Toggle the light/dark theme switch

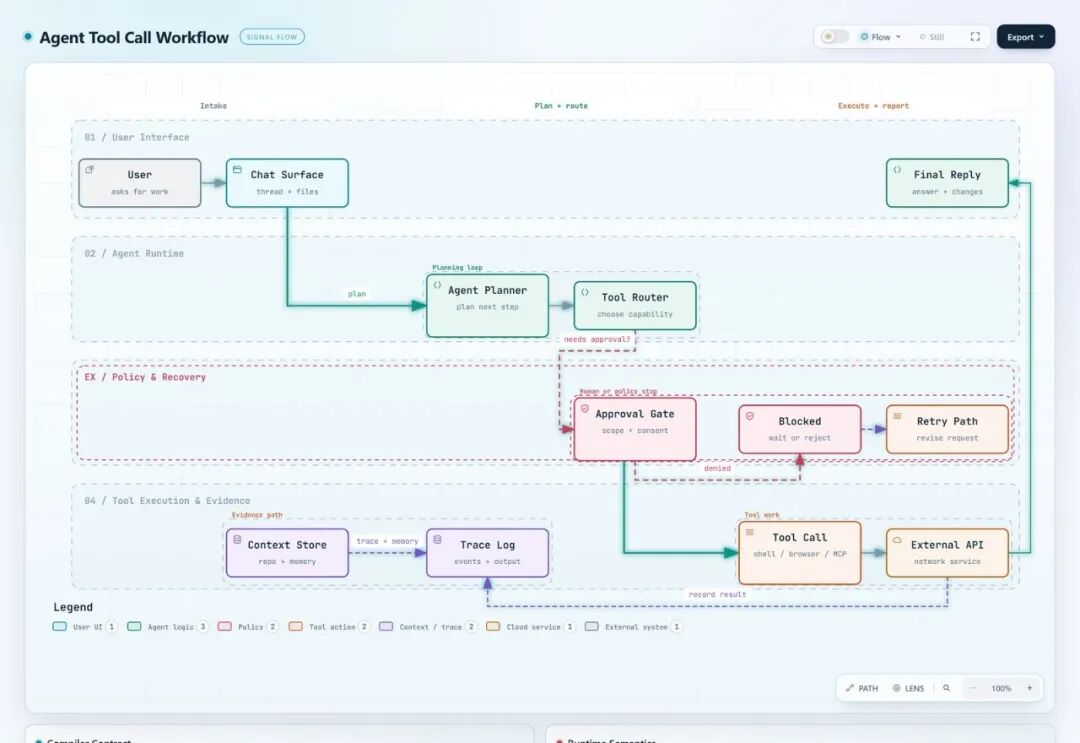tap(835, 36)
